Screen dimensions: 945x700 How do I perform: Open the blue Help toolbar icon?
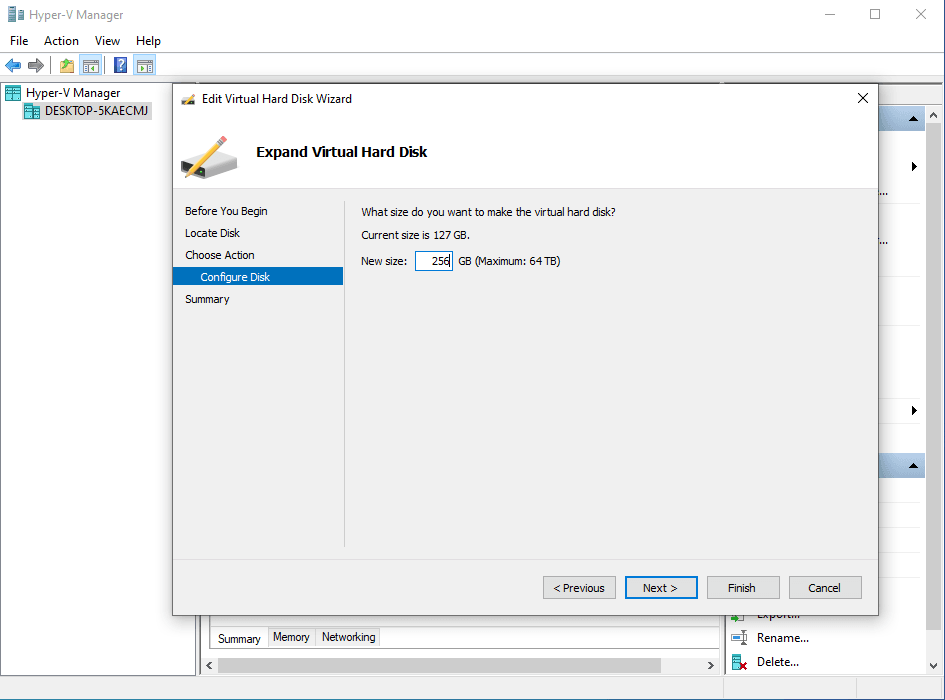(121, 65)
